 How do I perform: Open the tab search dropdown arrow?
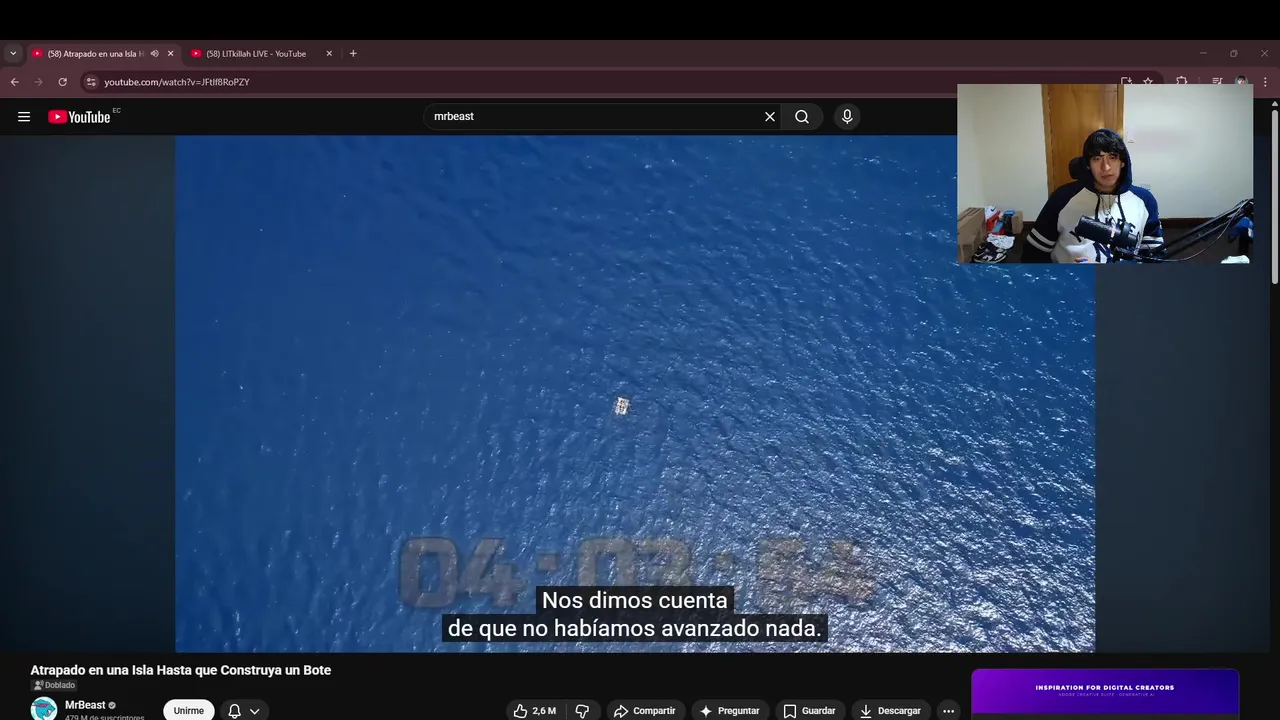click(x=13, y=54)
